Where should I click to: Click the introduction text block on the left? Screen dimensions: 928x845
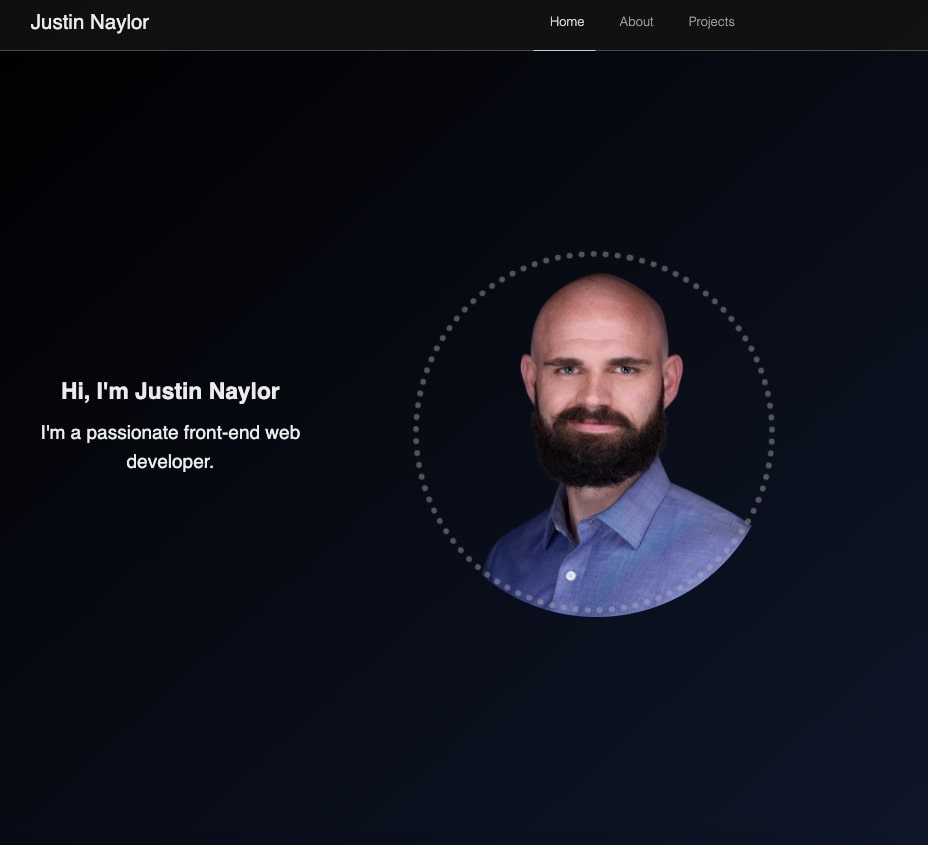point(170,425)
